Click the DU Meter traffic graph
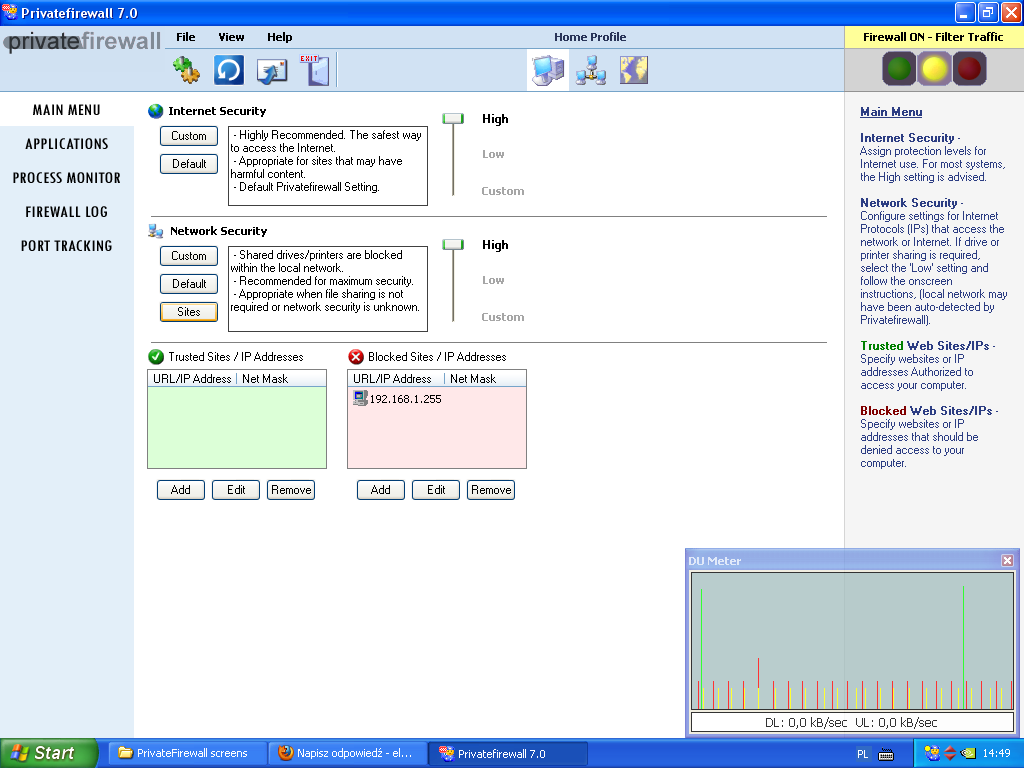 852,641
